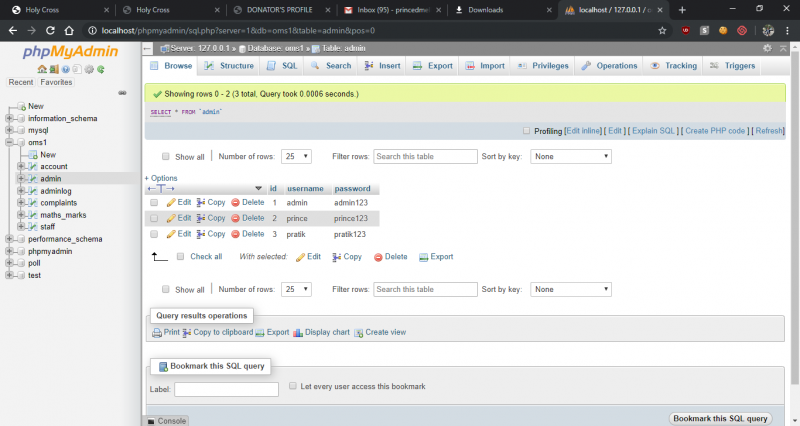
Task: Click the bookmark Label input field
Action: tap(226, 389)
